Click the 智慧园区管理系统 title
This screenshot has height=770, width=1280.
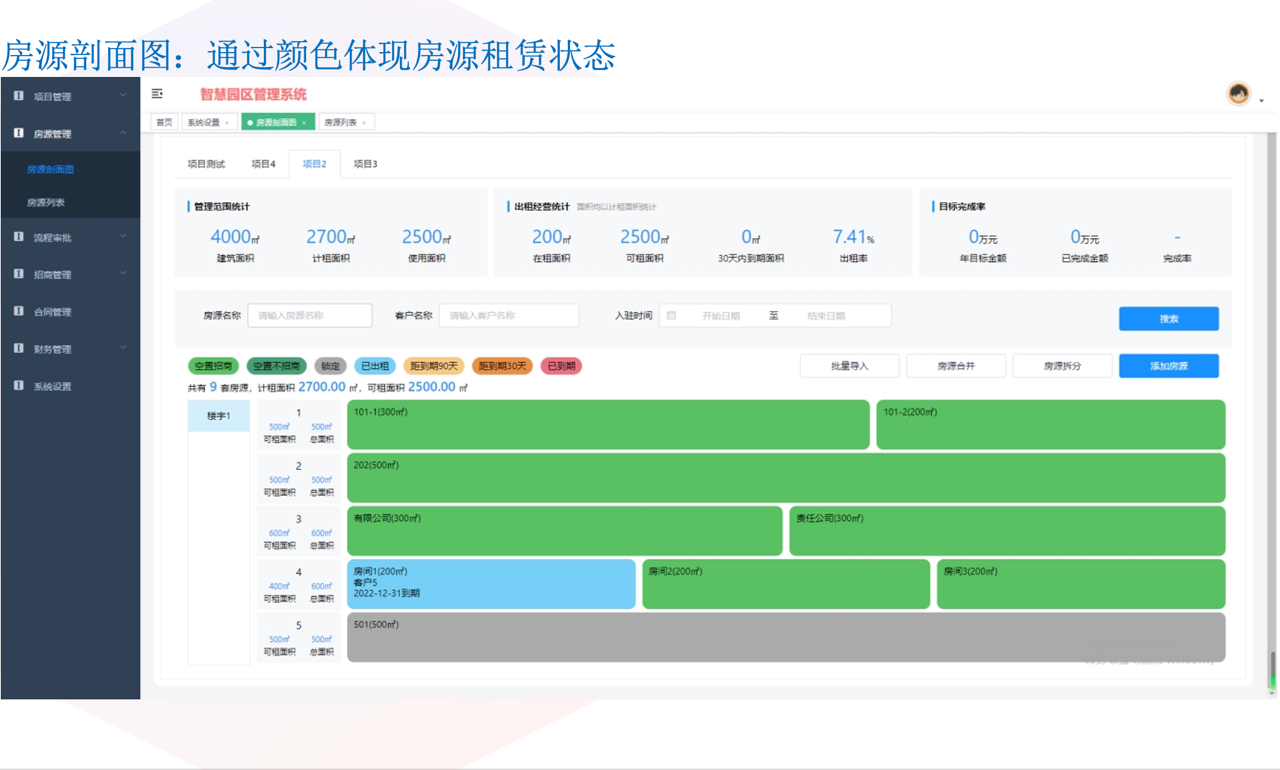[x=253, y=94]
